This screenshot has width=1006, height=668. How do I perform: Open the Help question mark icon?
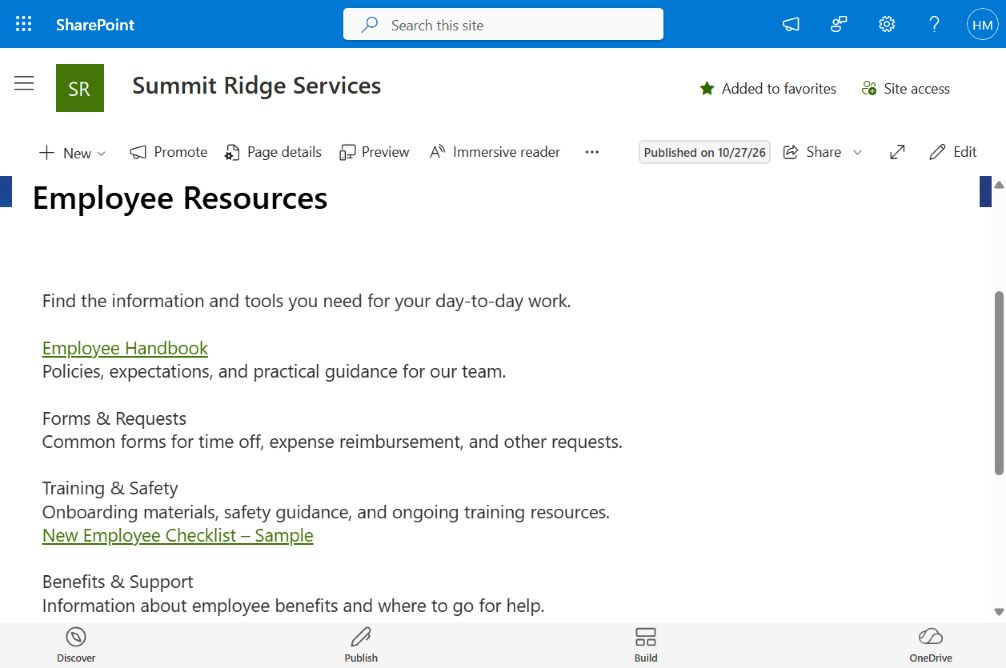pyautogui.click(x=934, y=24)
